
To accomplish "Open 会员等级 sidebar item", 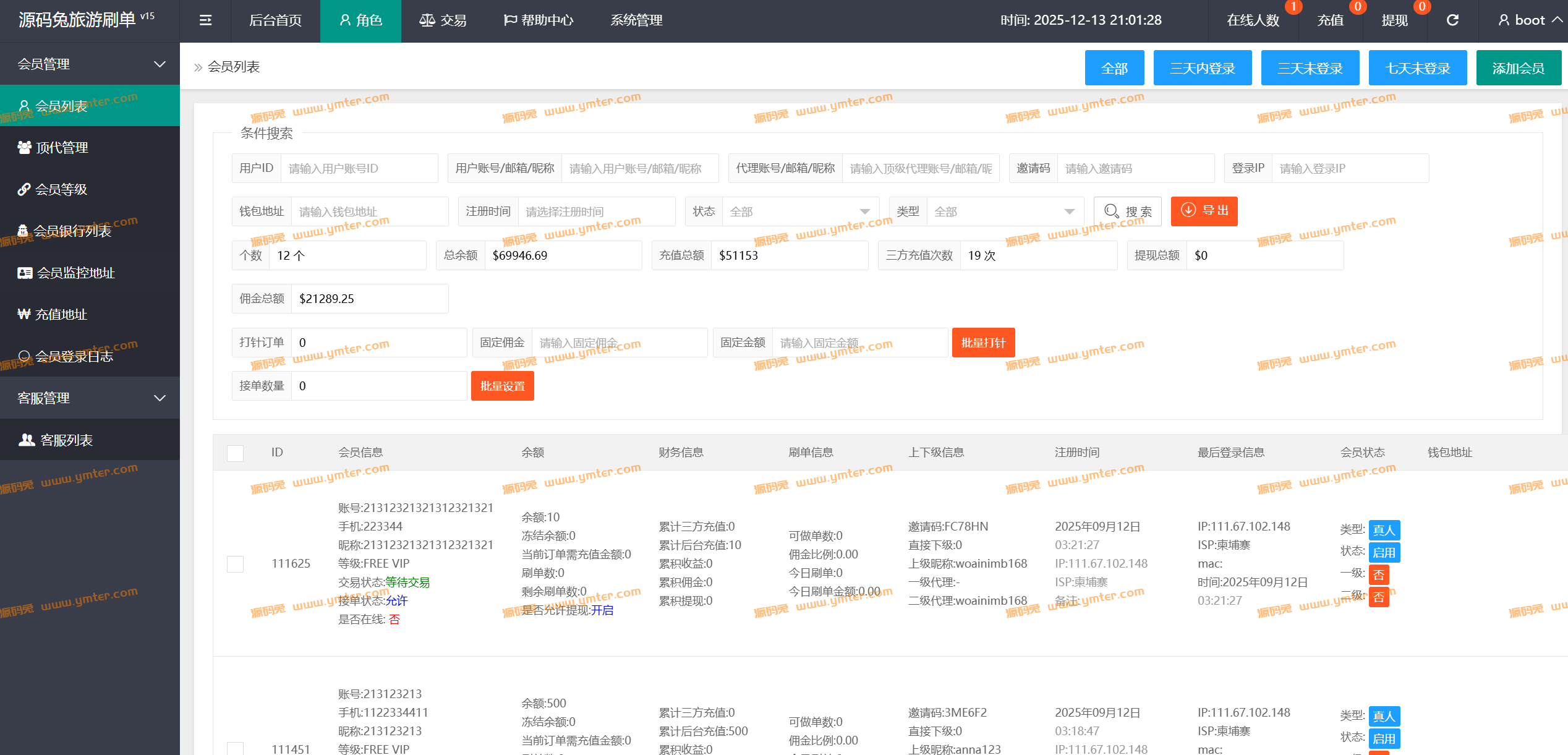I will (61, 189).
